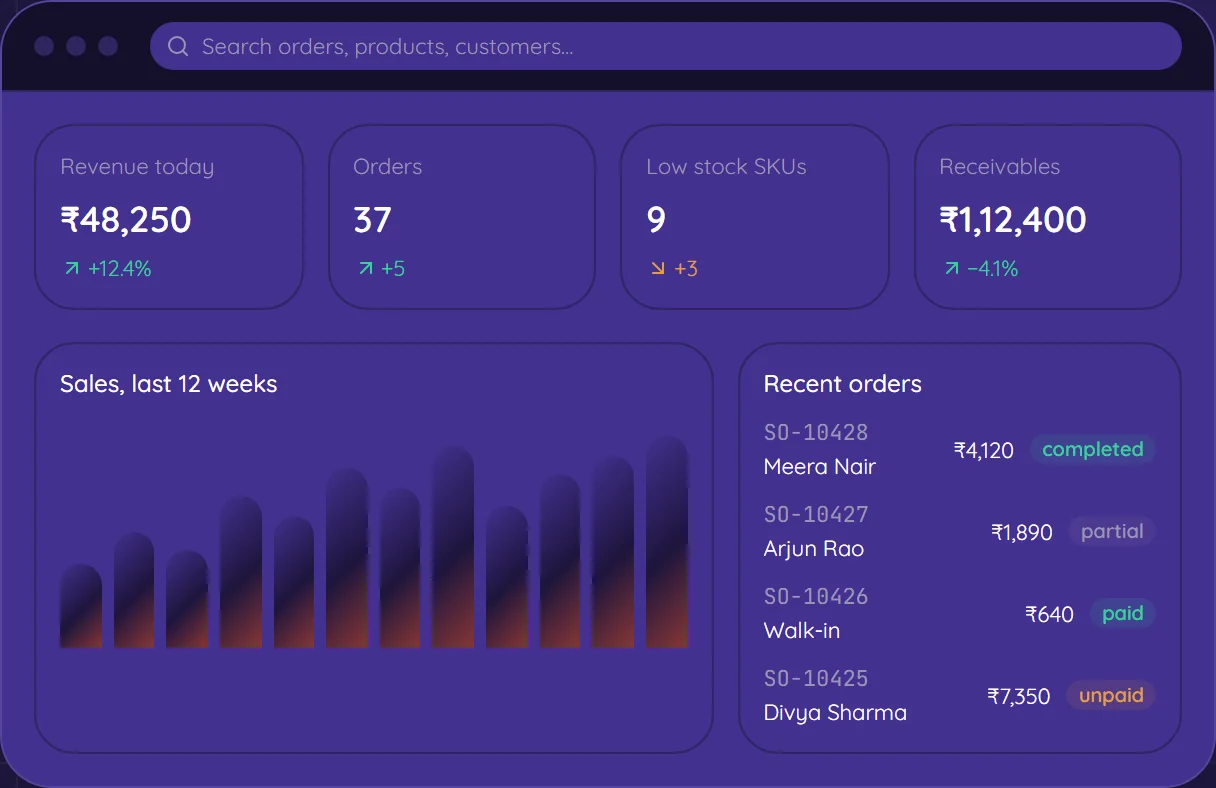
Task: Click the Recent orders heading
Action: pyautogui.click(x=843, y=384)
